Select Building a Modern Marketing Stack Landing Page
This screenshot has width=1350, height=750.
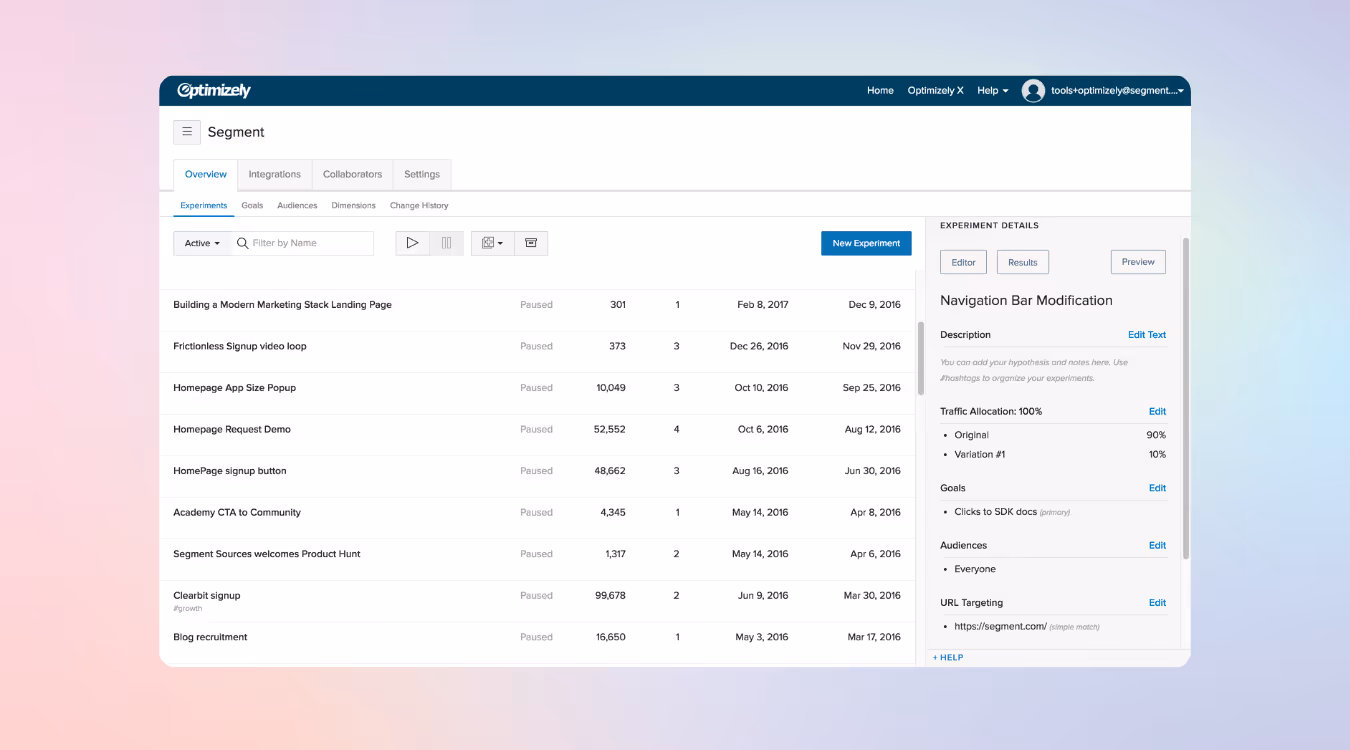282,305
